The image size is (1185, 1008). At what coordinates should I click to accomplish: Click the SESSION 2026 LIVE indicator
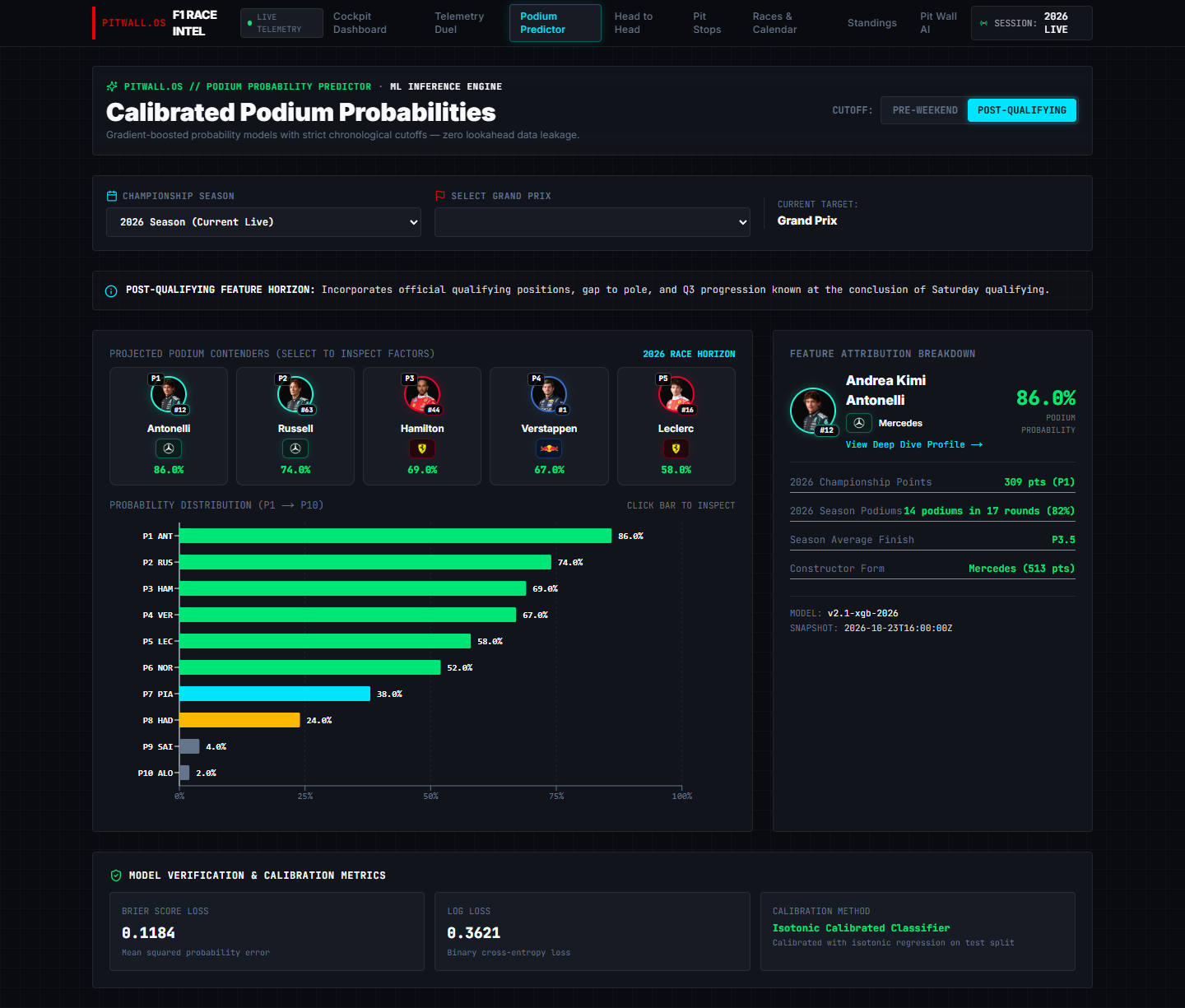1032,23
